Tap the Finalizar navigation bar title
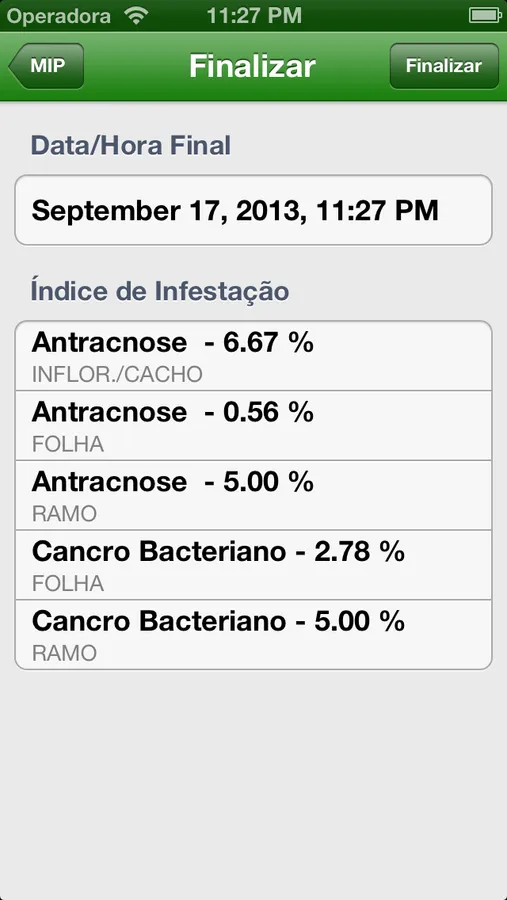The height and width of the screenshot is (900, 507). [x=253, y=66]
